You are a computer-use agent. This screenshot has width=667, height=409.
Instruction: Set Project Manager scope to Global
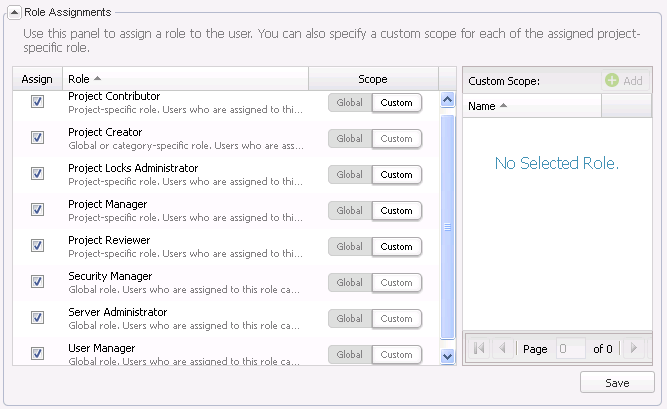350,211
